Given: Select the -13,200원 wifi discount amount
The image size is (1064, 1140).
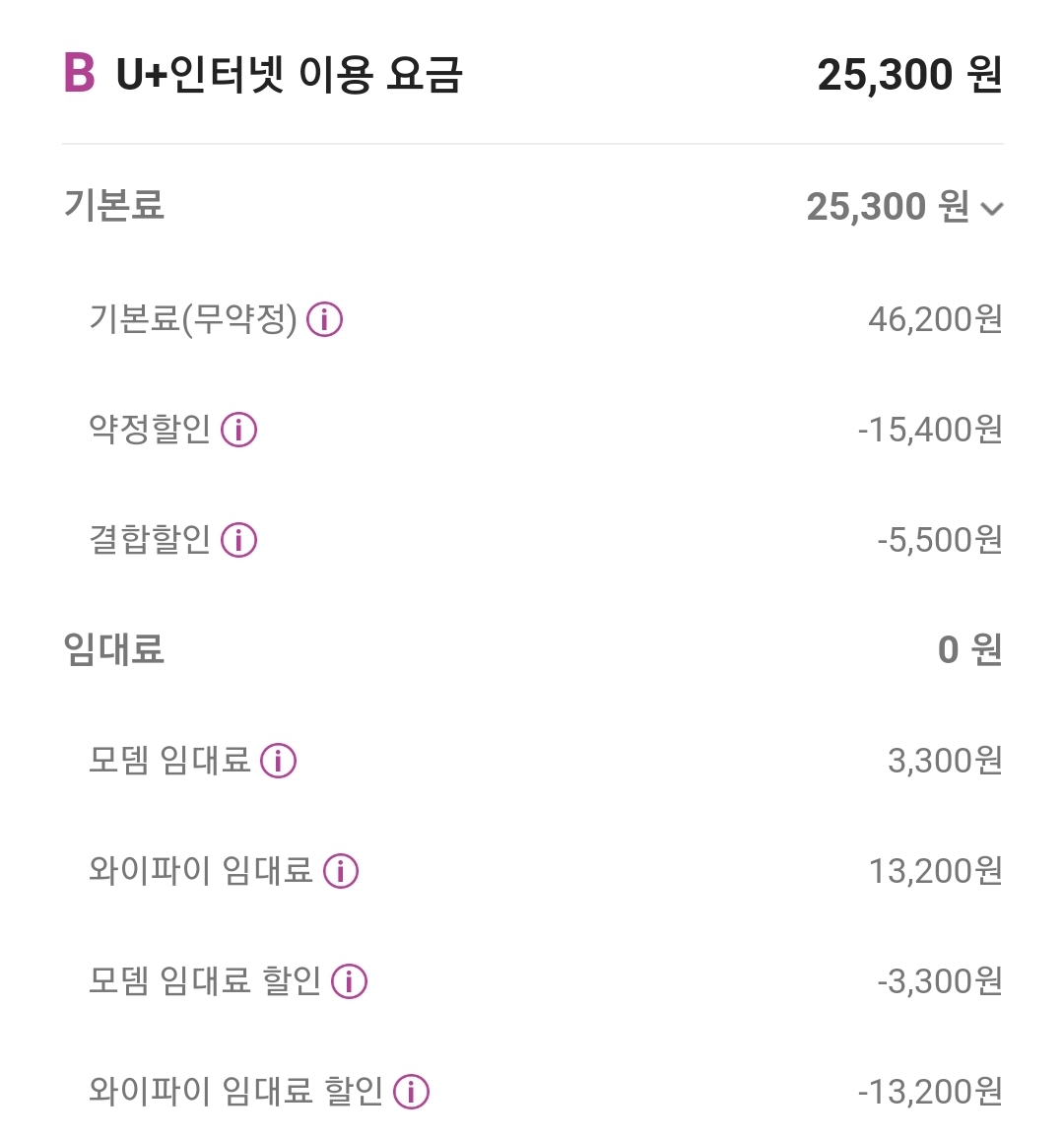Looking at the screenshot, I should (x=930, y=1092).
